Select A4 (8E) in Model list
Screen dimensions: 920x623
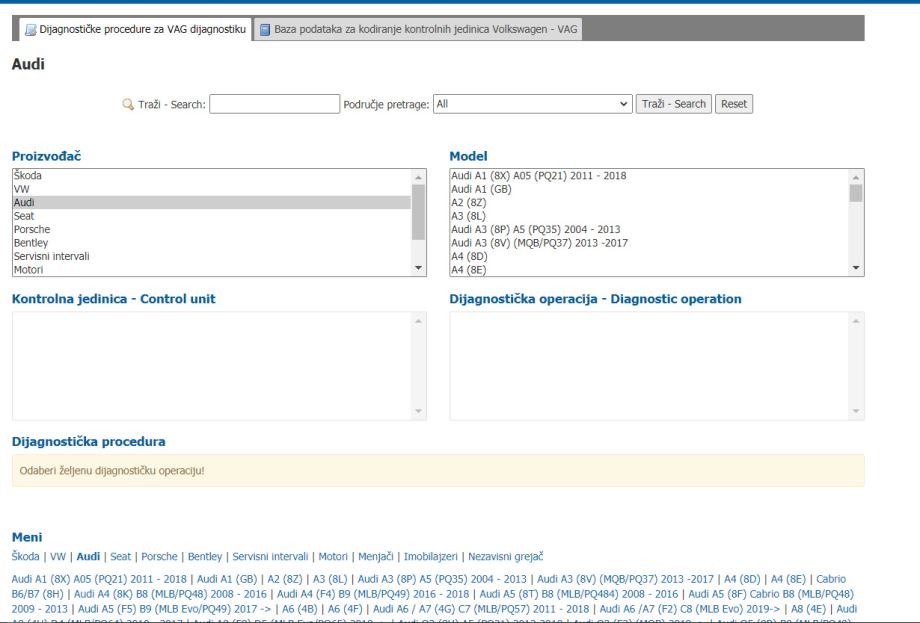click(649, 270)
